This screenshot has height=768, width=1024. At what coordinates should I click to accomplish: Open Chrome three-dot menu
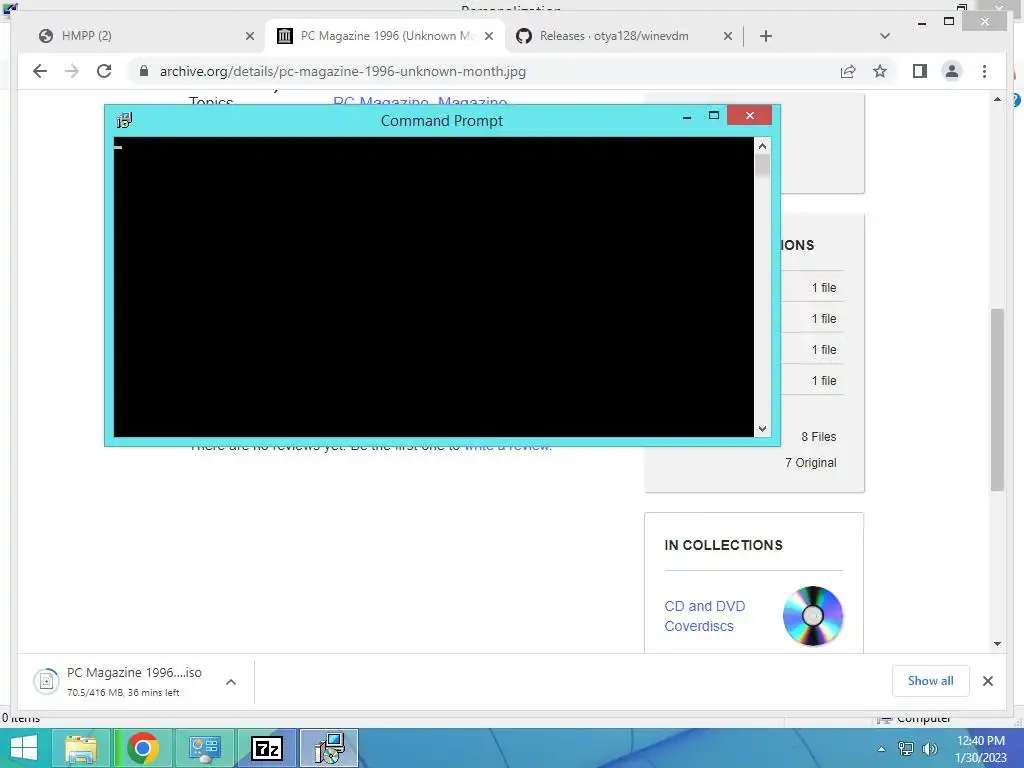click(x=984, y=71)
